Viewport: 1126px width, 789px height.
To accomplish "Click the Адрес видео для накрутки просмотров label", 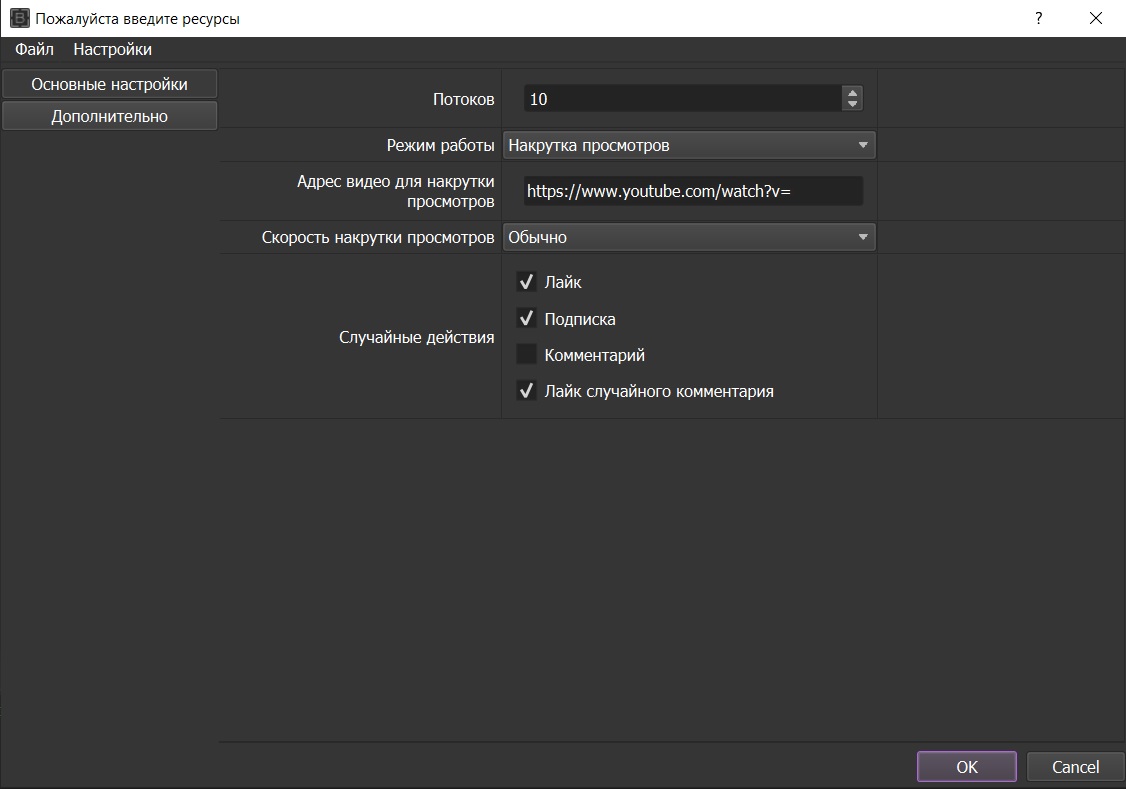I will point(396,191).
